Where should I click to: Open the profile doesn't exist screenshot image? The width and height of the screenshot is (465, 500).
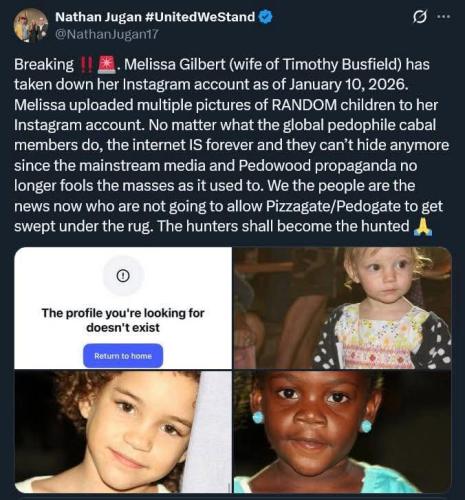123,308
